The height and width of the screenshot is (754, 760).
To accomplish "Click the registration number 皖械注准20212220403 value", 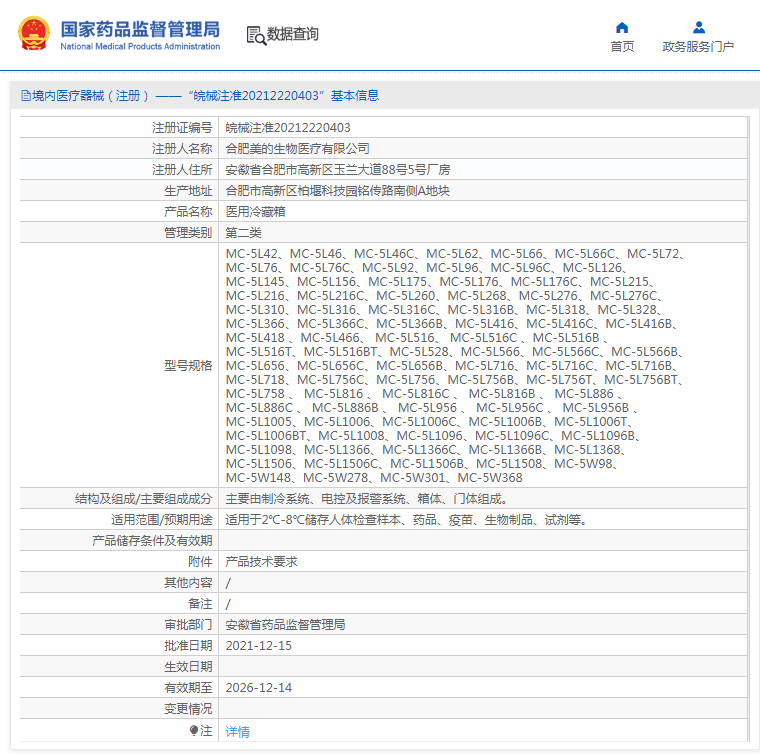I will [x=288, y=127].
